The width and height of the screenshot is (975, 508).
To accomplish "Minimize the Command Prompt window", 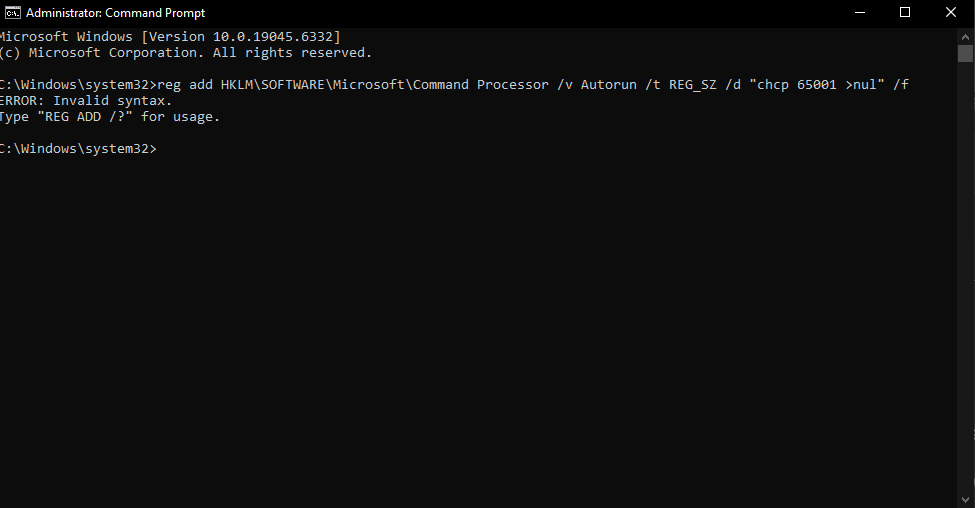I will coord(860,12).
